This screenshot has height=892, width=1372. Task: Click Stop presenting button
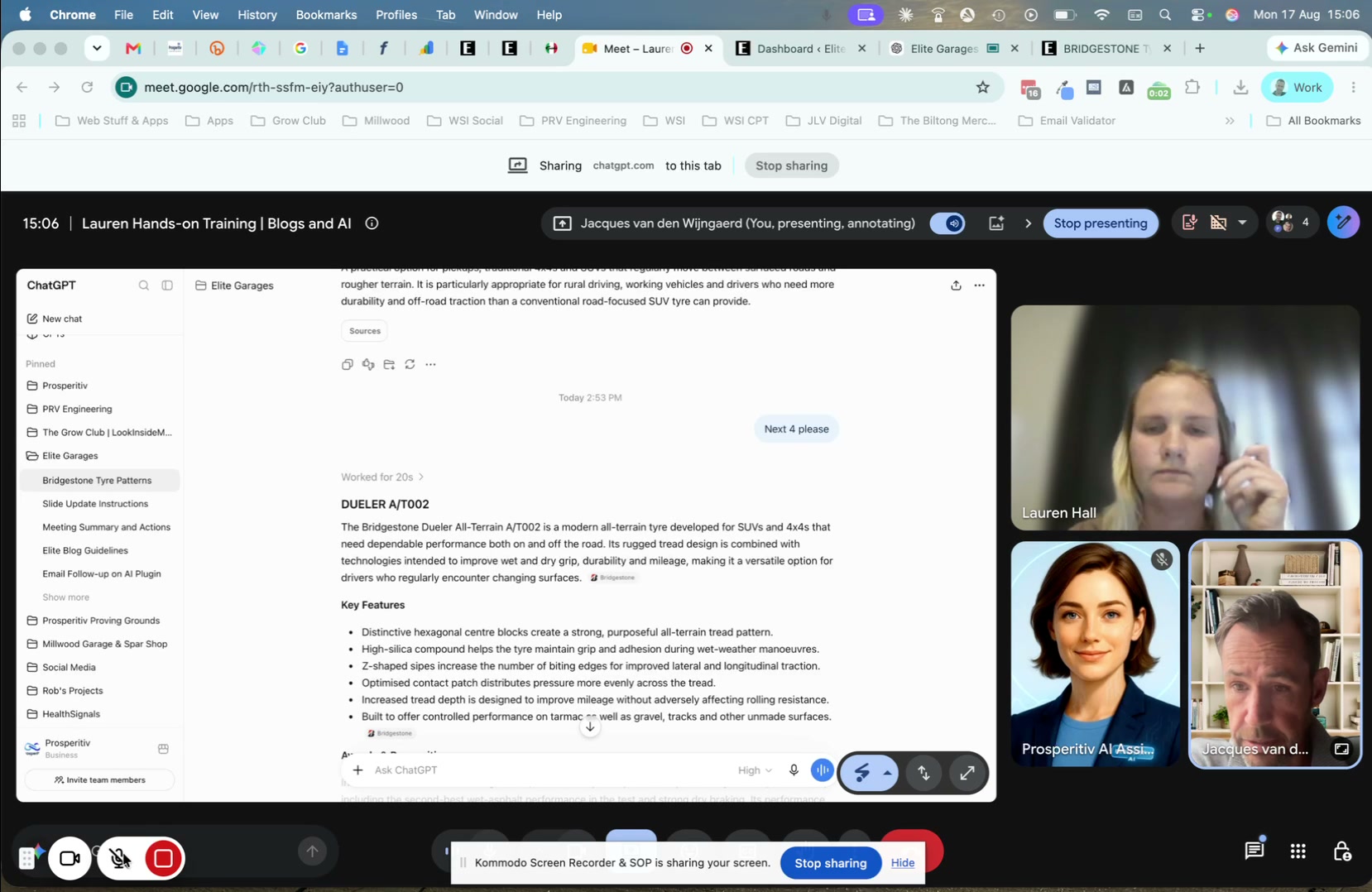tap(1101, 223)
